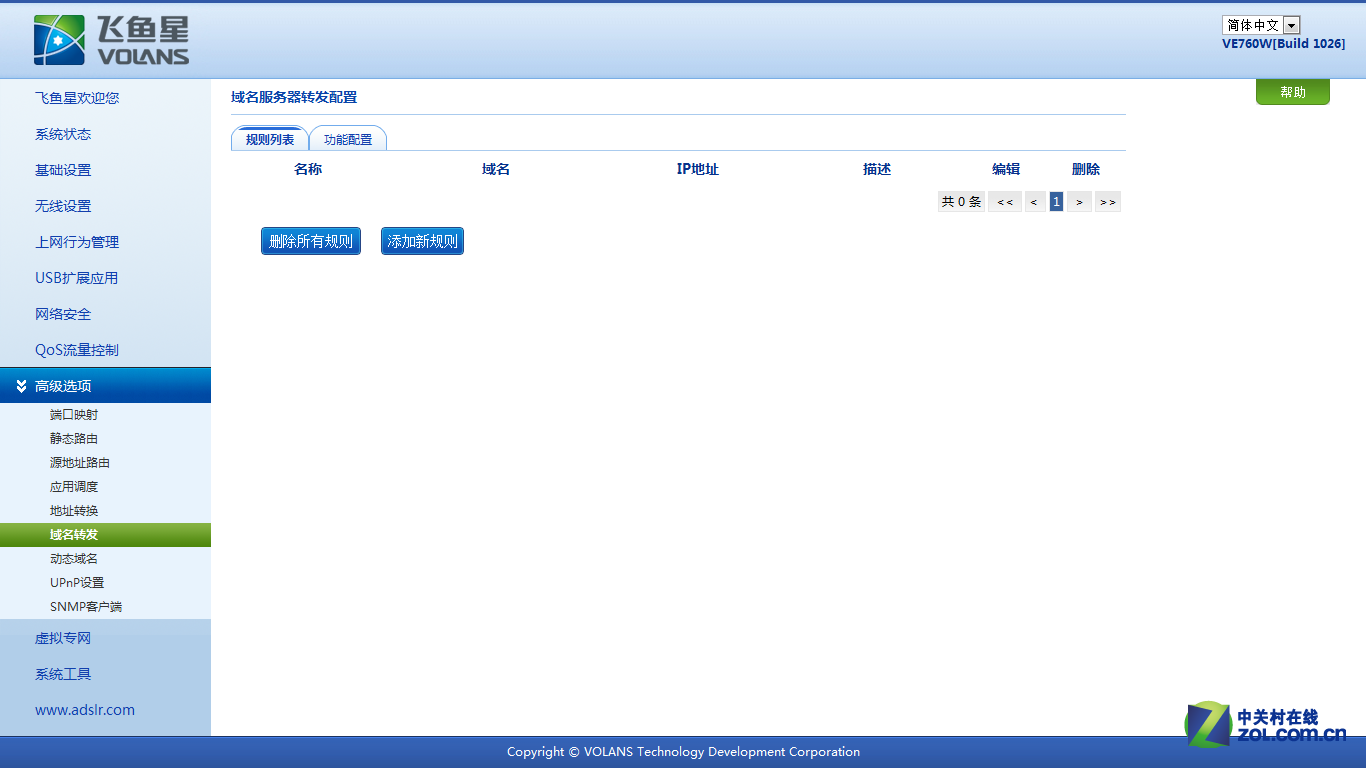
Task: Switch to the 规则列表 tab
Action: (x=270, y=139)
